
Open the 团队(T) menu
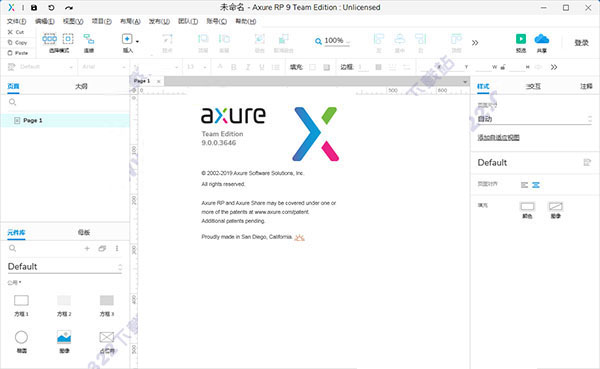188,21
